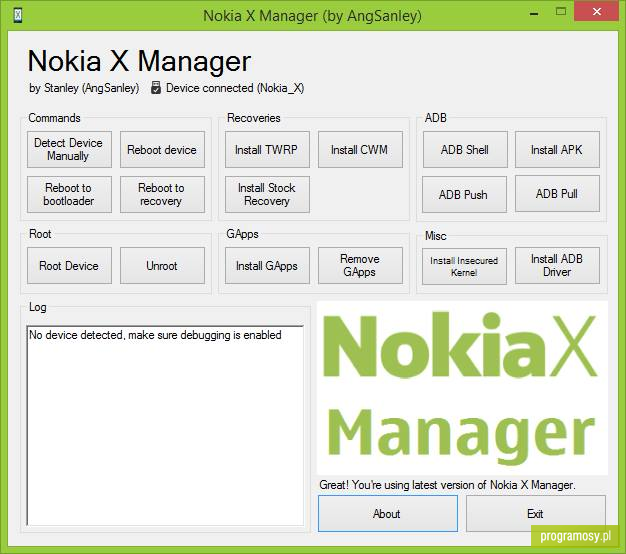Click Install APK button
Viewport: 626px width, 554px height.
coord(557,150)
